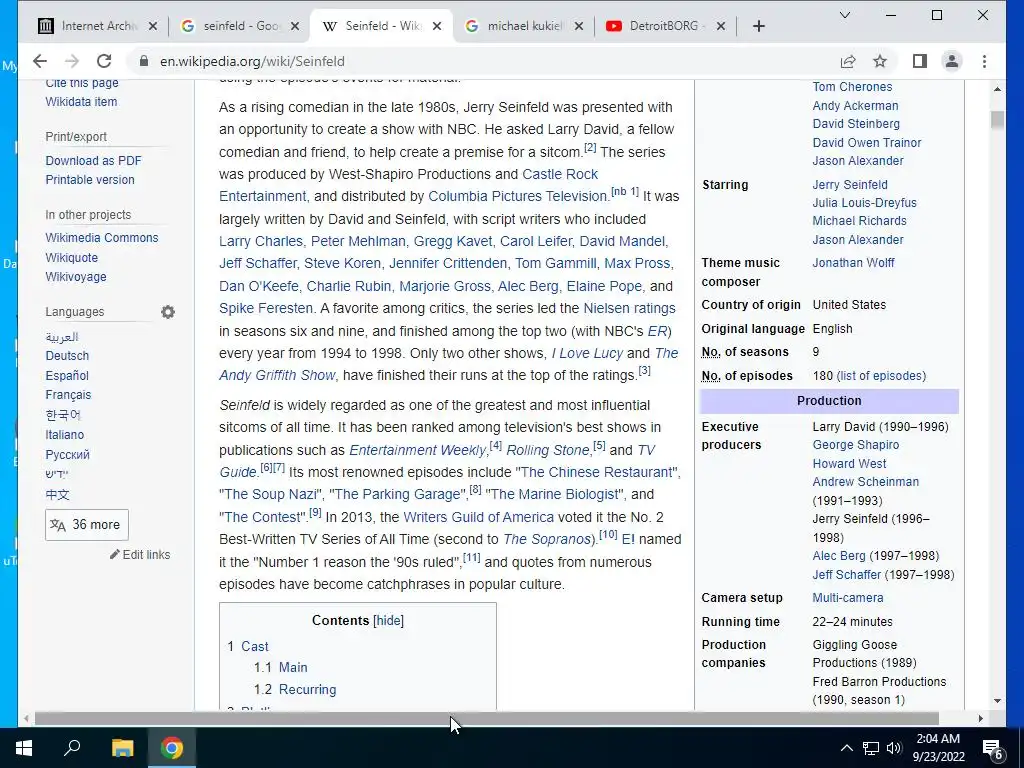Switch to Français language version
This screenshot has height=768, width=1024.
point(68,395)
